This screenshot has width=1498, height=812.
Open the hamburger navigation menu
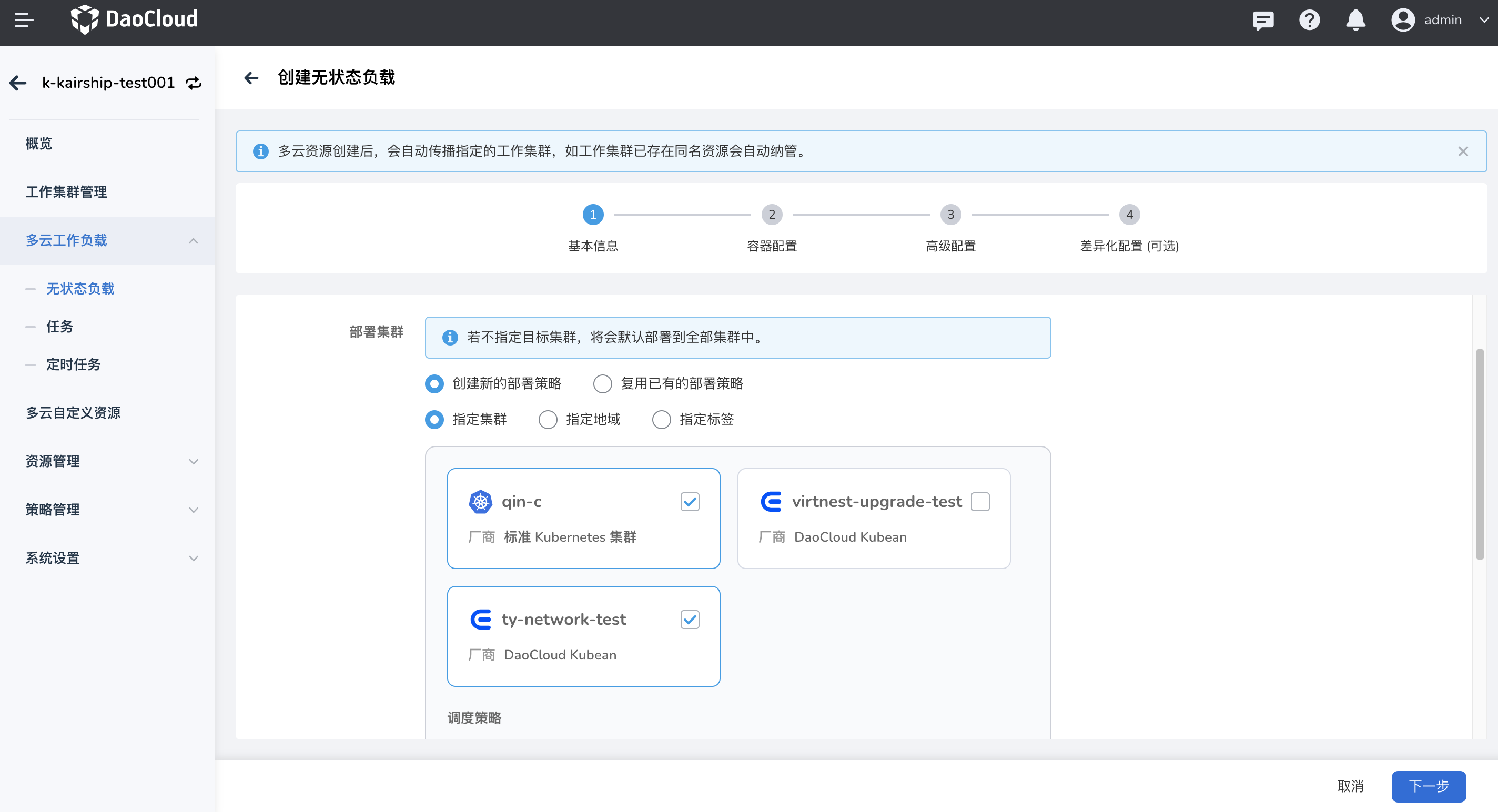24,21
